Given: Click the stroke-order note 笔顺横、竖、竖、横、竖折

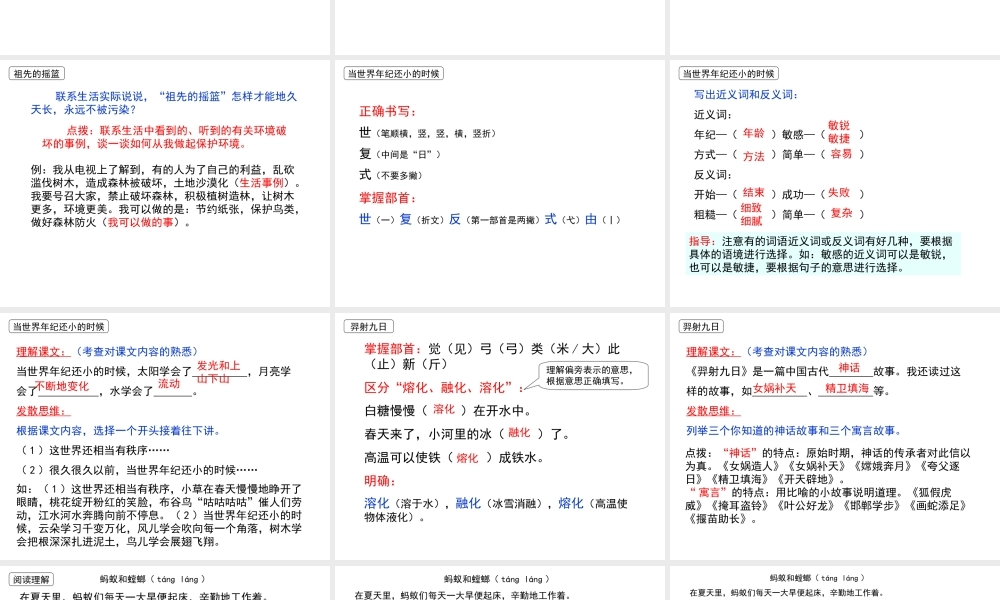Looking at the screenshot, I should tap(438, 134).
